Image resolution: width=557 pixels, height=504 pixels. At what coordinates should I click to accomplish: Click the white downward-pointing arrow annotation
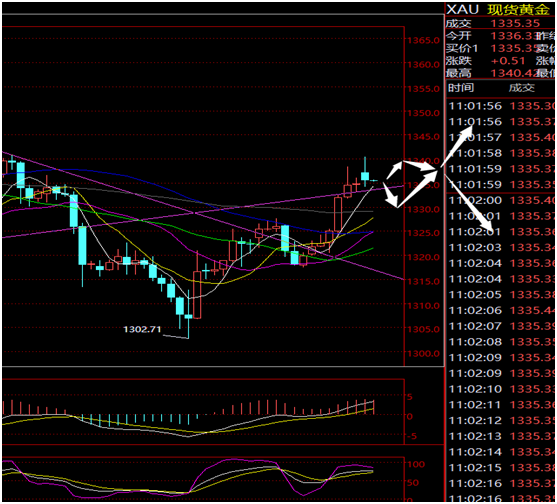[x=469, y=205]
